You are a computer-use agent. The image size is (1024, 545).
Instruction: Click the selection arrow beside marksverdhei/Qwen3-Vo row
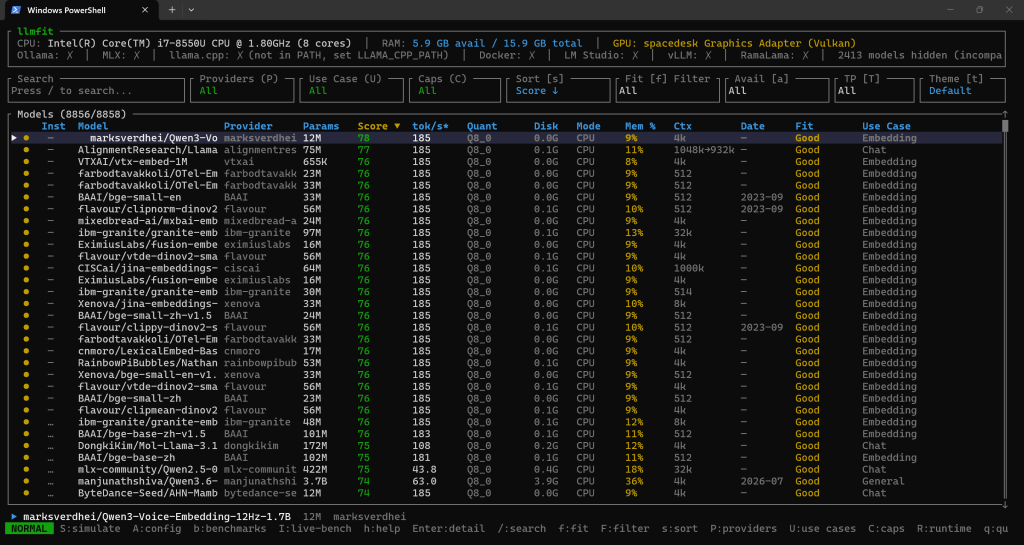pos(14,138)
